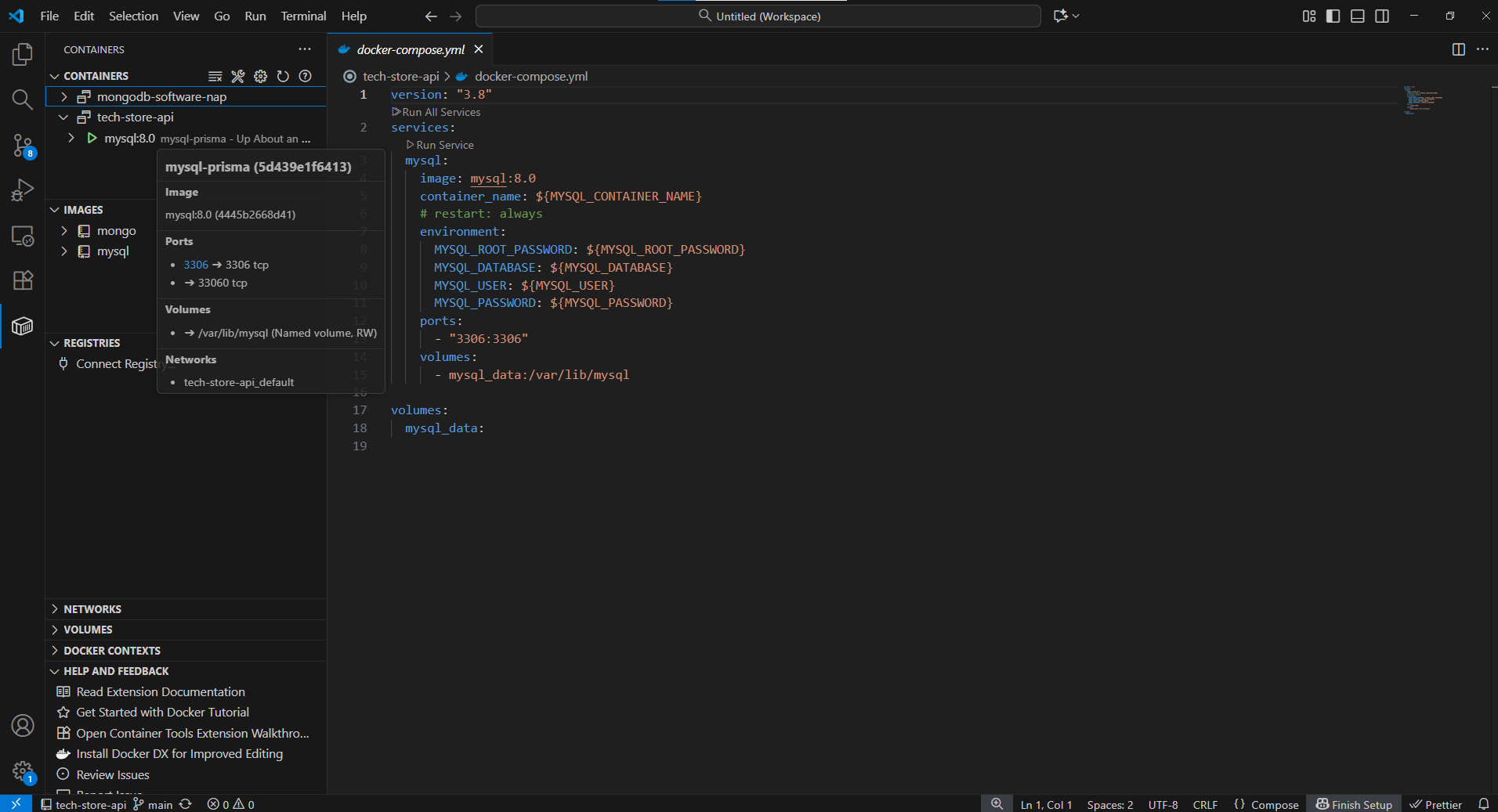Click the Untitled (Workspace) search box

(x=758, y=16)
